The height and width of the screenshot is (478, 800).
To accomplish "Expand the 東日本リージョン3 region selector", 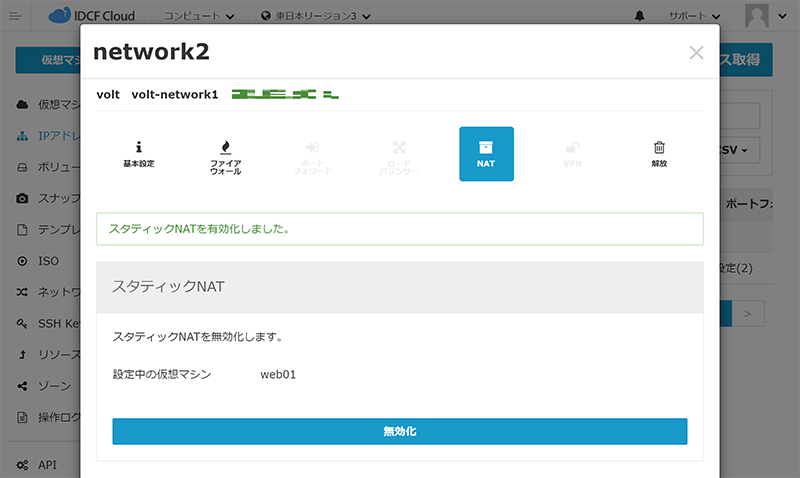I will click(x=315, y=16).
